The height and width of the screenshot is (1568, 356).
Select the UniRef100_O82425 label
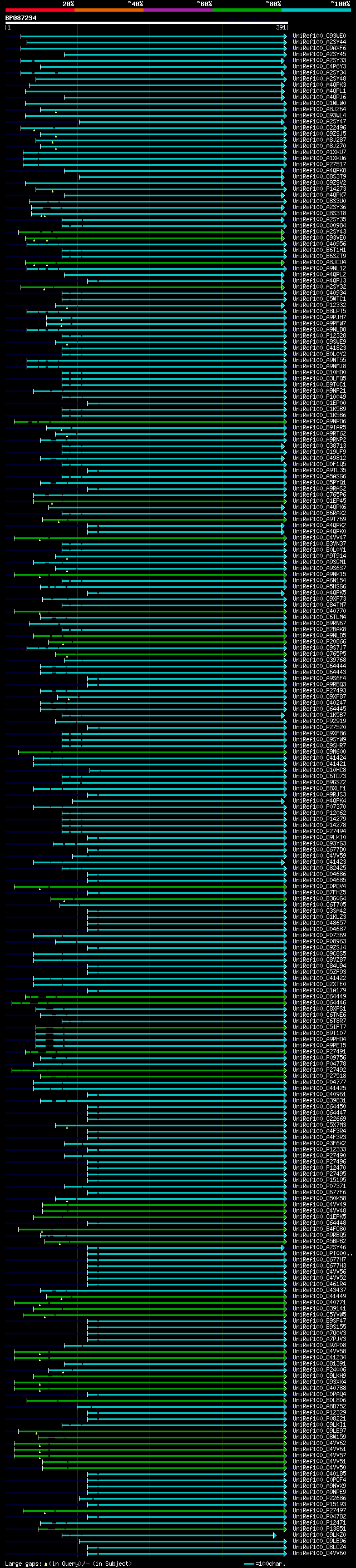click(x=319, y=868)
